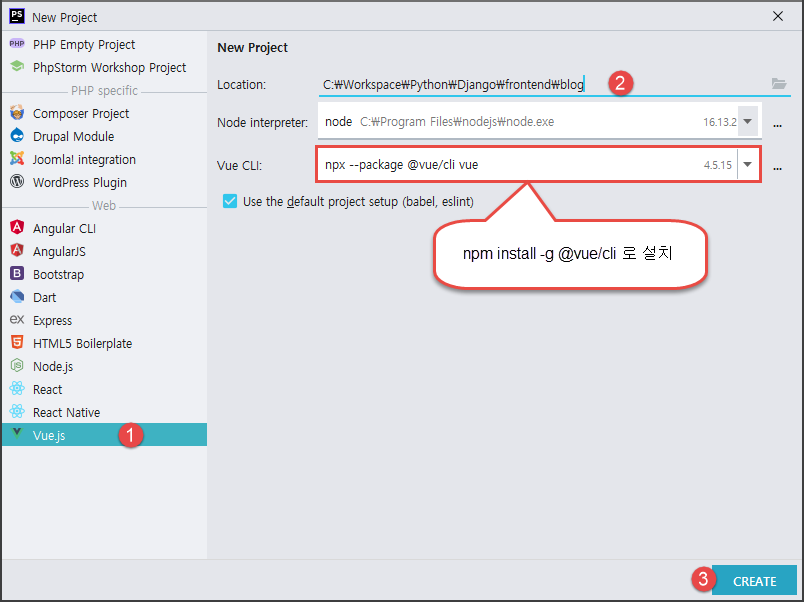Click the PHP Empty Project icon
The height and width of the screenshot is (602, 804).
[x=17, y=44]
